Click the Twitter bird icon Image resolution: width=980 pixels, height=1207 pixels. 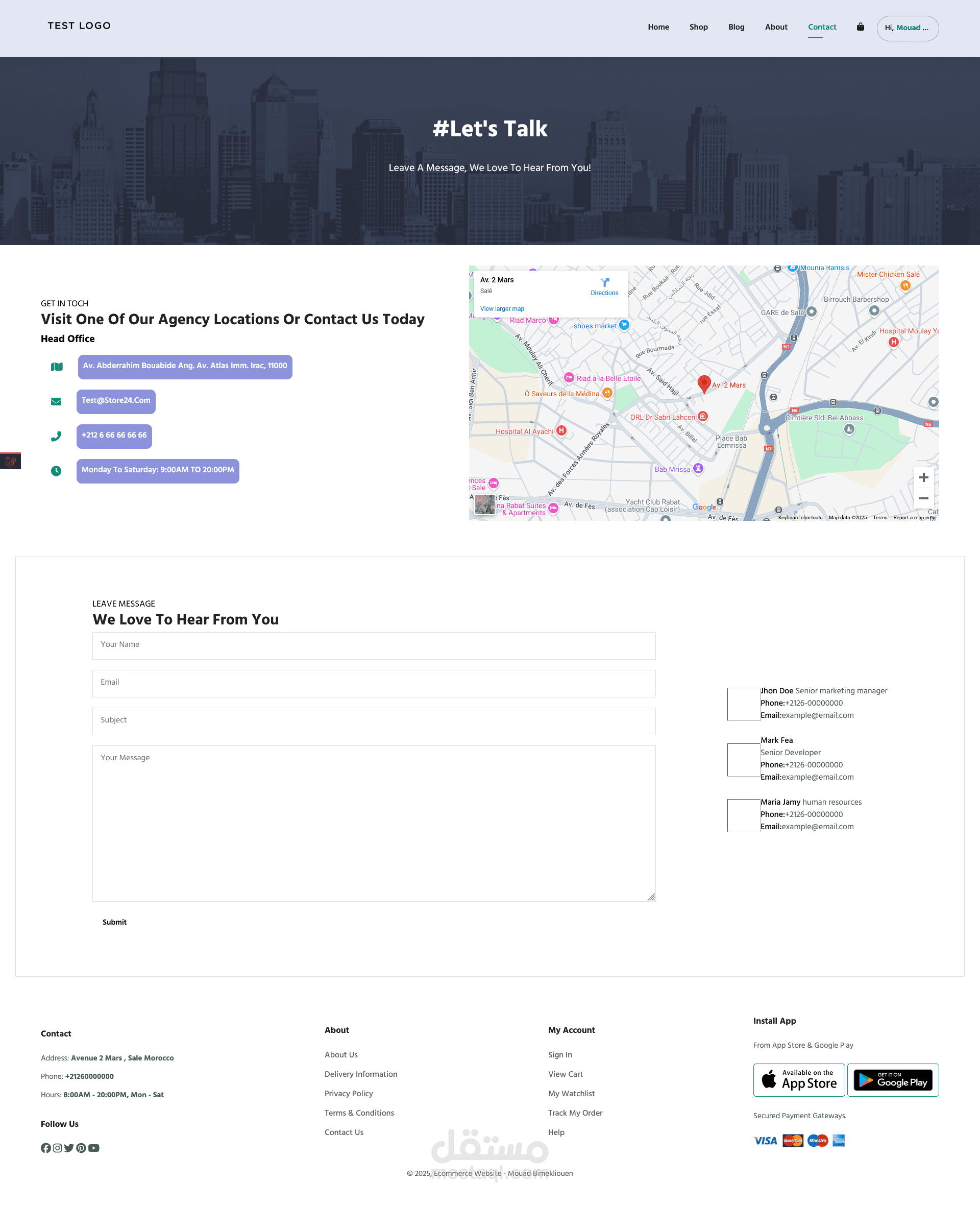point(69,1148)
